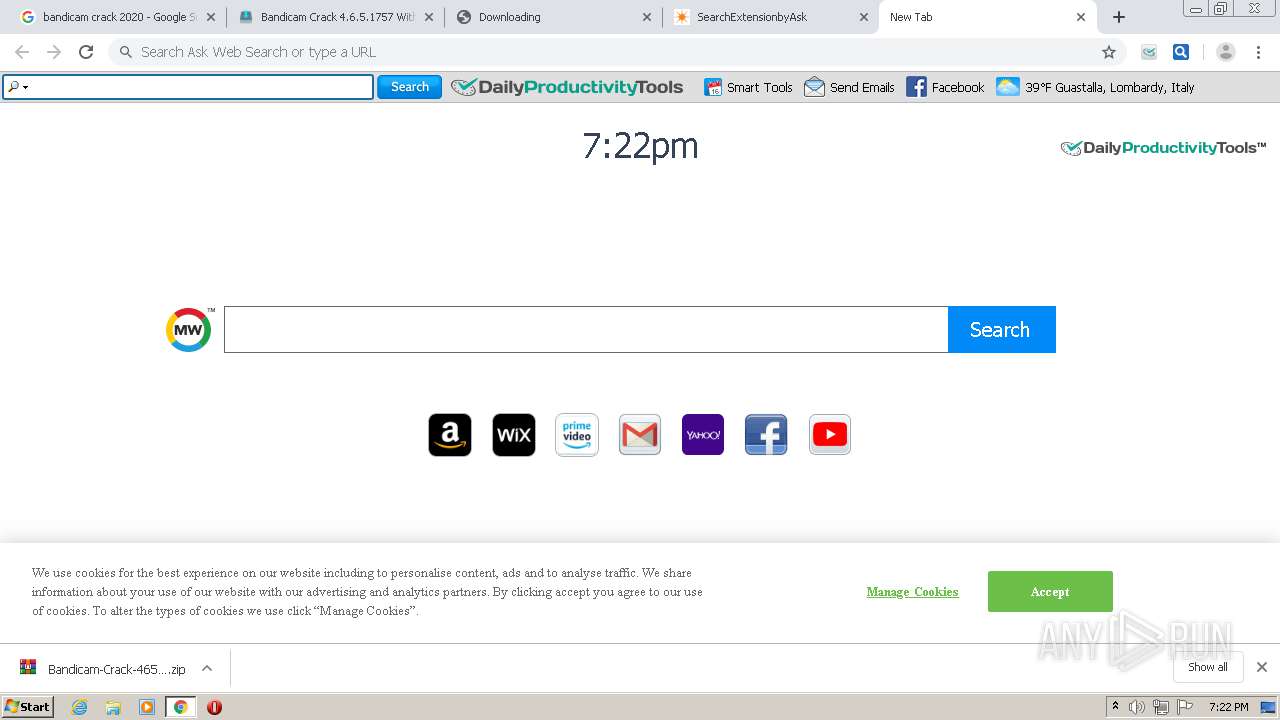Screen dimensions: 1280x720
Task: Open the Prime Video shortcut icon
Action: pos(577,435)
